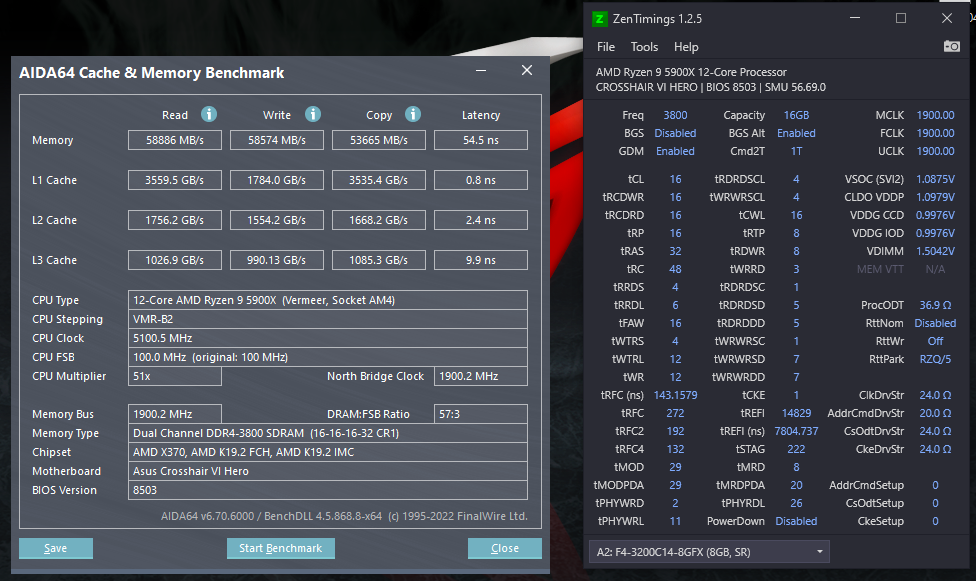Click the Memory Type field Dual Channel DDR4-3800
Viewport: 976px width, 581px height.
pyautogui.click(x=328, y=433)
